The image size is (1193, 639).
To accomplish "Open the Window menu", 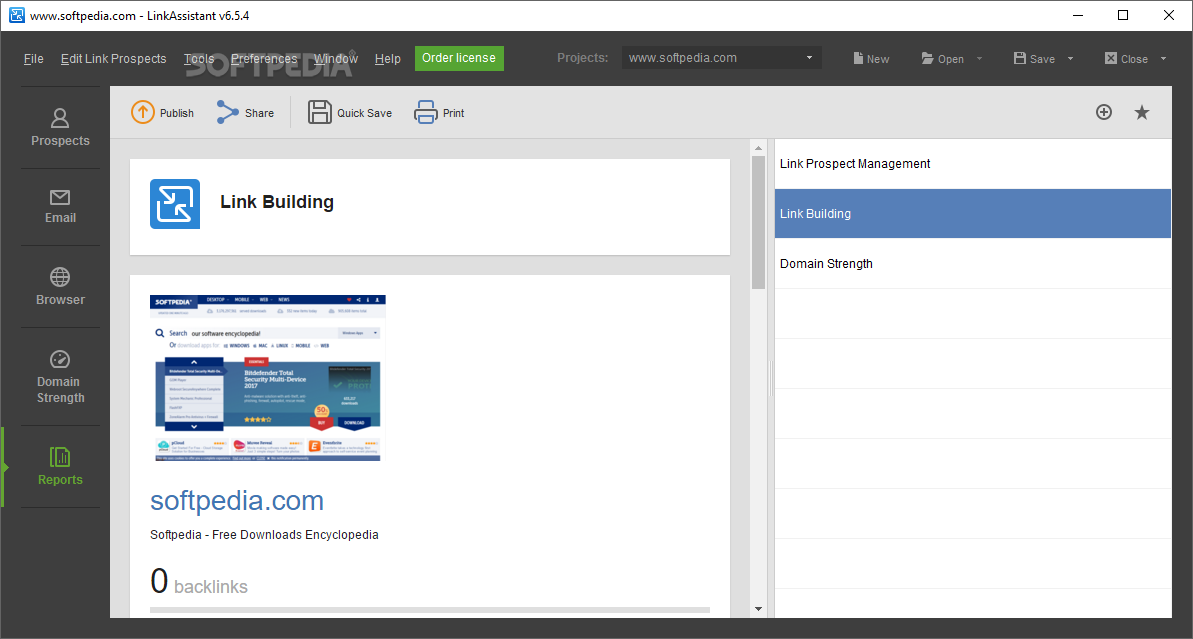I will 336,59.
